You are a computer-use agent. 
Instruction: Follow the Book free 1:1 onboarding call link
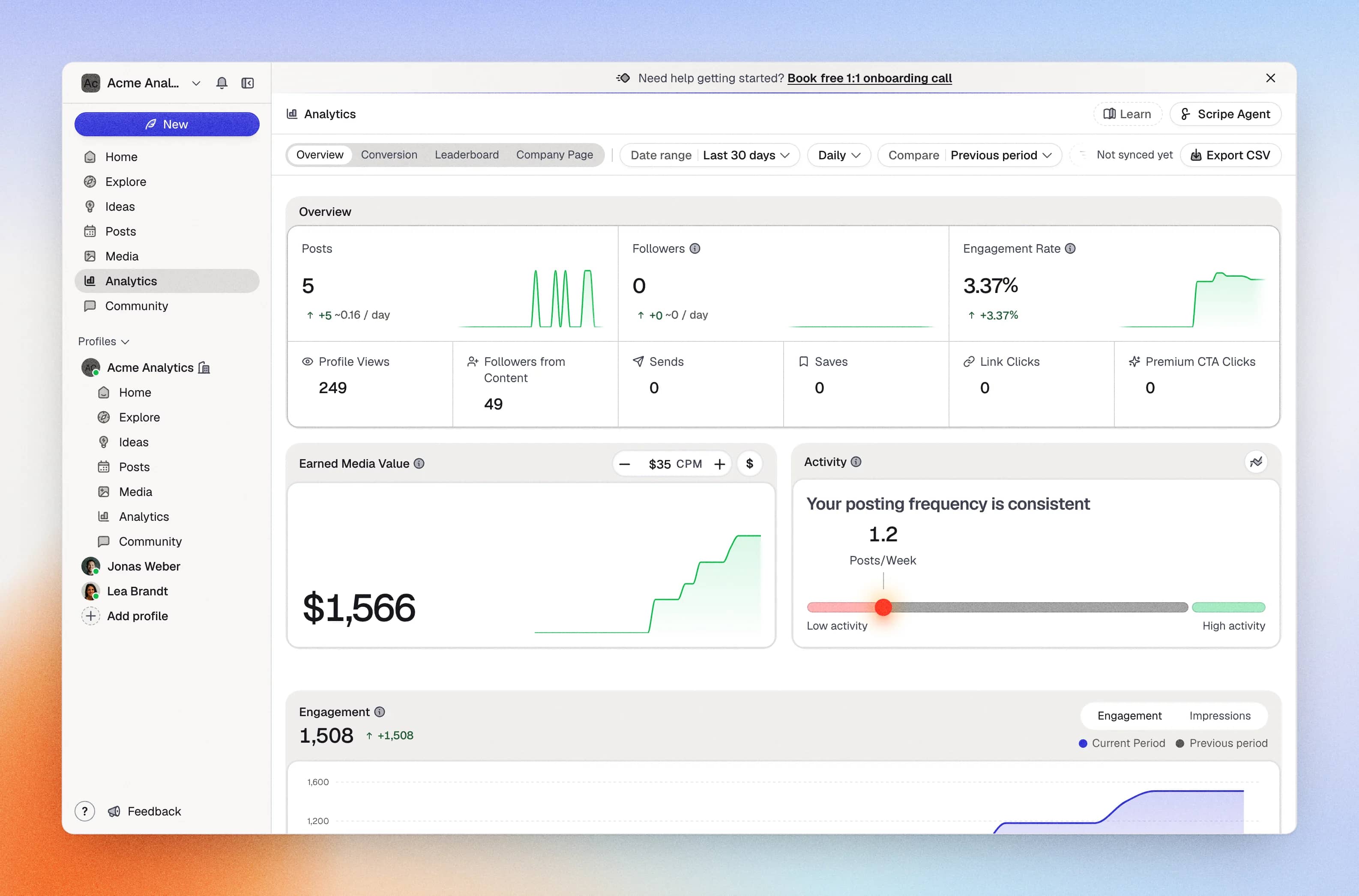(x=869, y=78)
